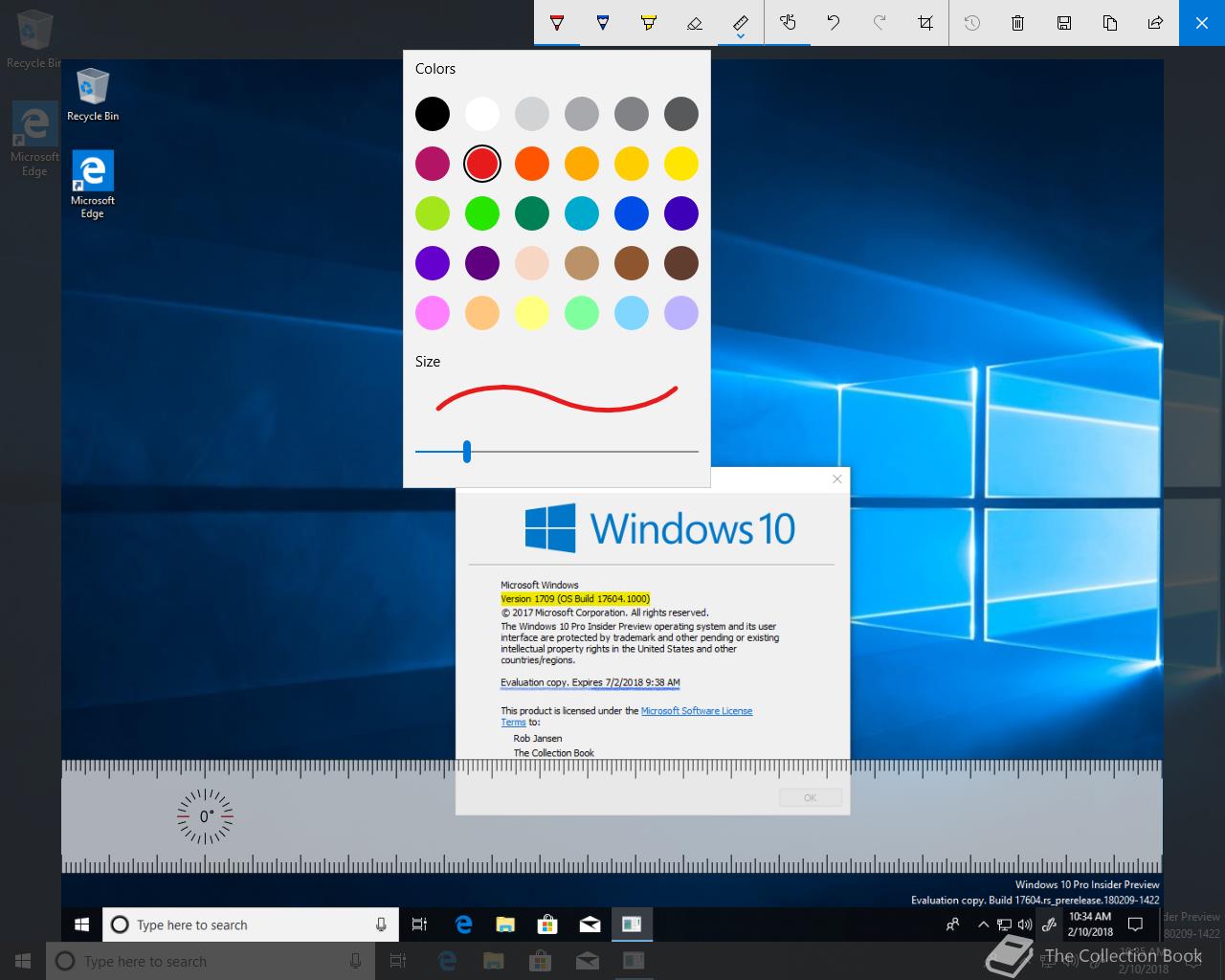Image resolution: width=1225 pixels, height=980 pixels.
Task: Click the highlighted 'Version 1709' text
Action: 575,599
